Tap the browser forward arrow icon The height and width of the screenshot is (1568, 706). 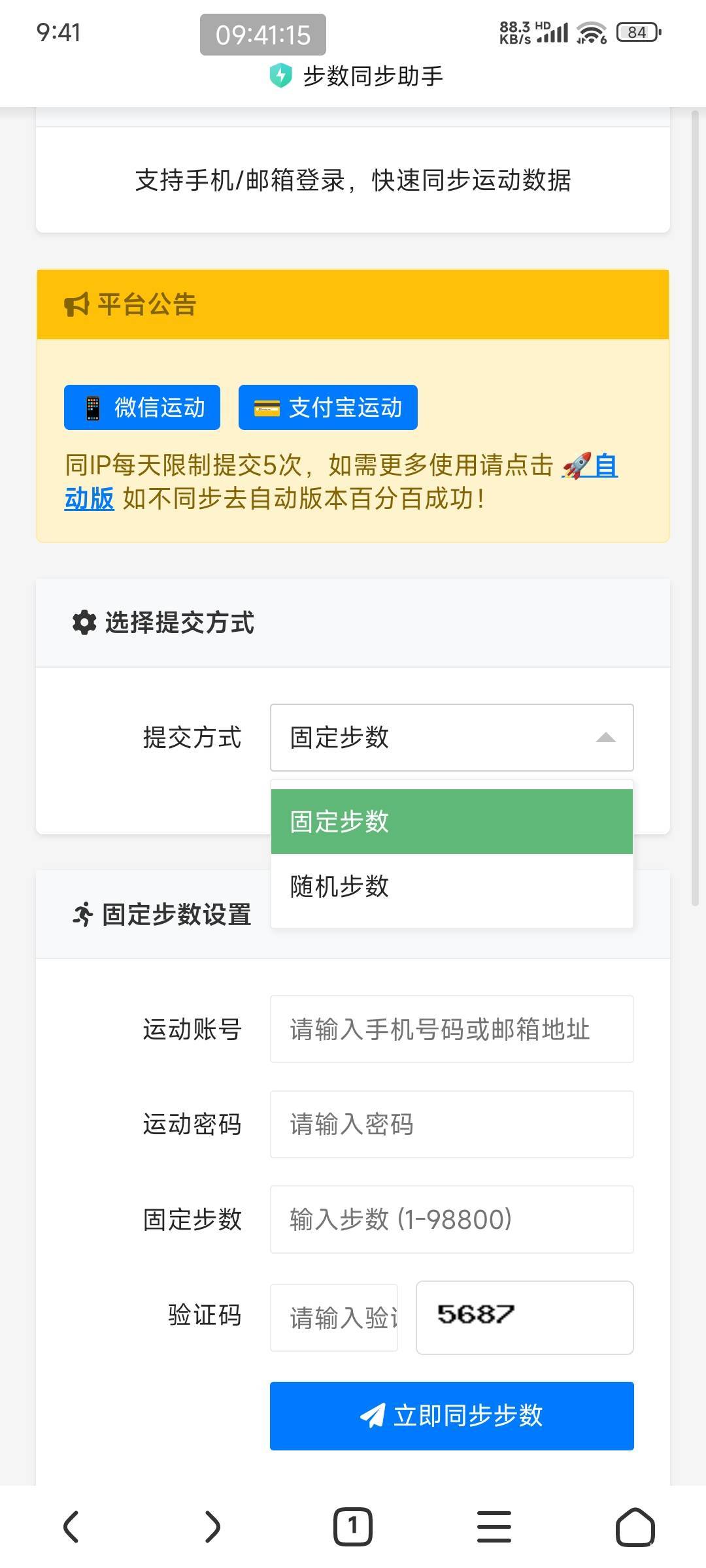pos(212,1527)
